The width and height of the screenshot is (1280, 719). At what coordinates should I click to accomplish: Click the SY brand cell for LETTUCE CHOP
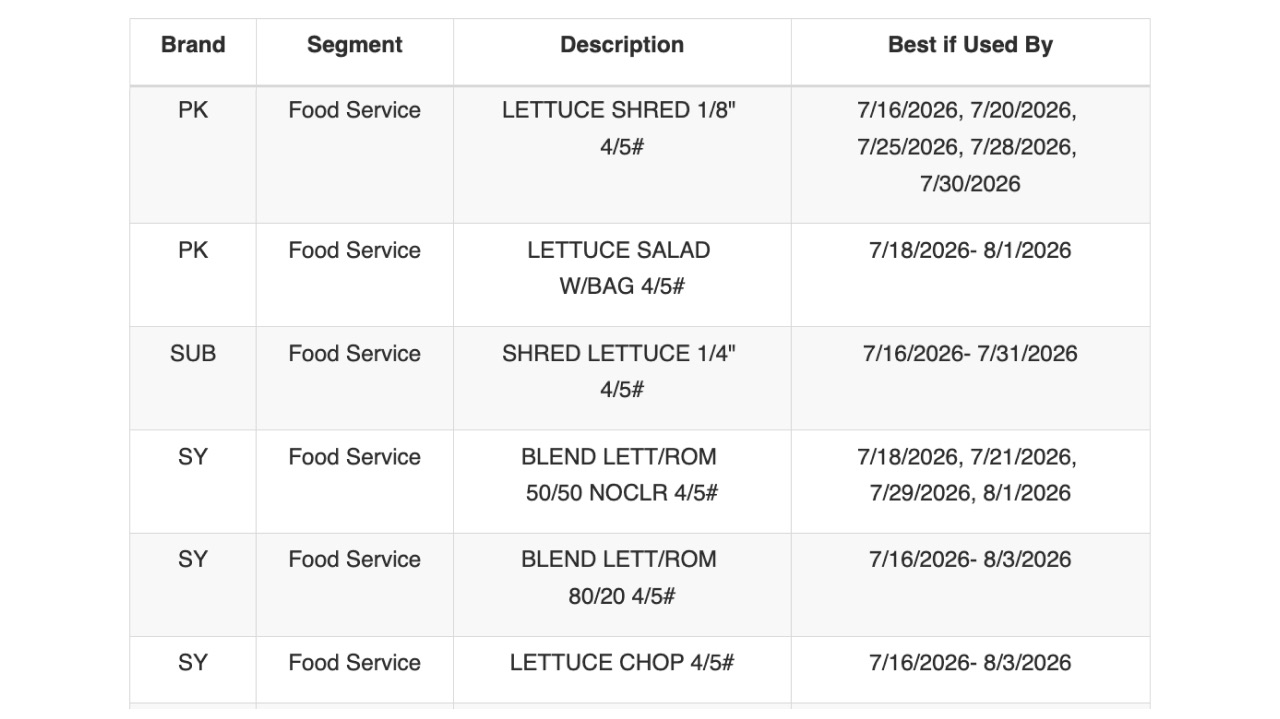[193, 669]
